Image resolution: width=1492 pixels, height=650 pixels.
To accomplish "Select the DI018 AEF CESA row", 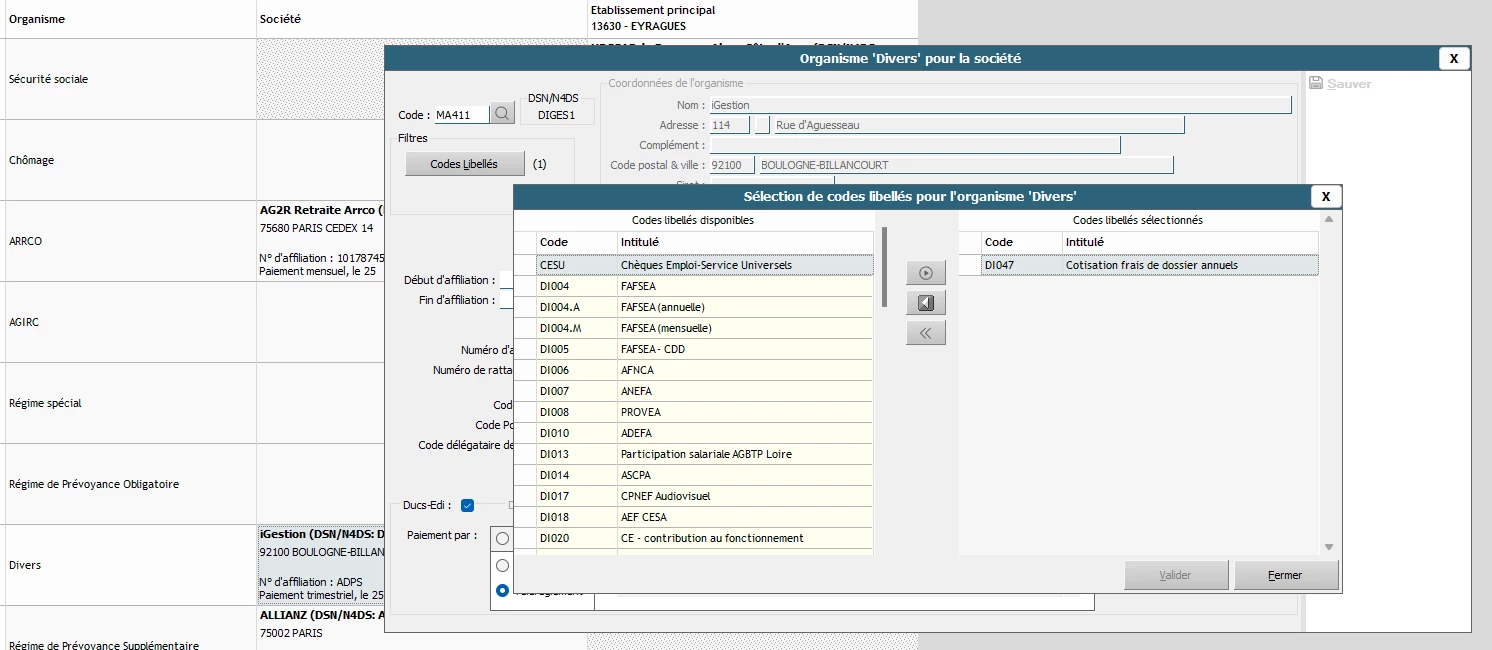I will pyautogui.click(x=693, y=517).
